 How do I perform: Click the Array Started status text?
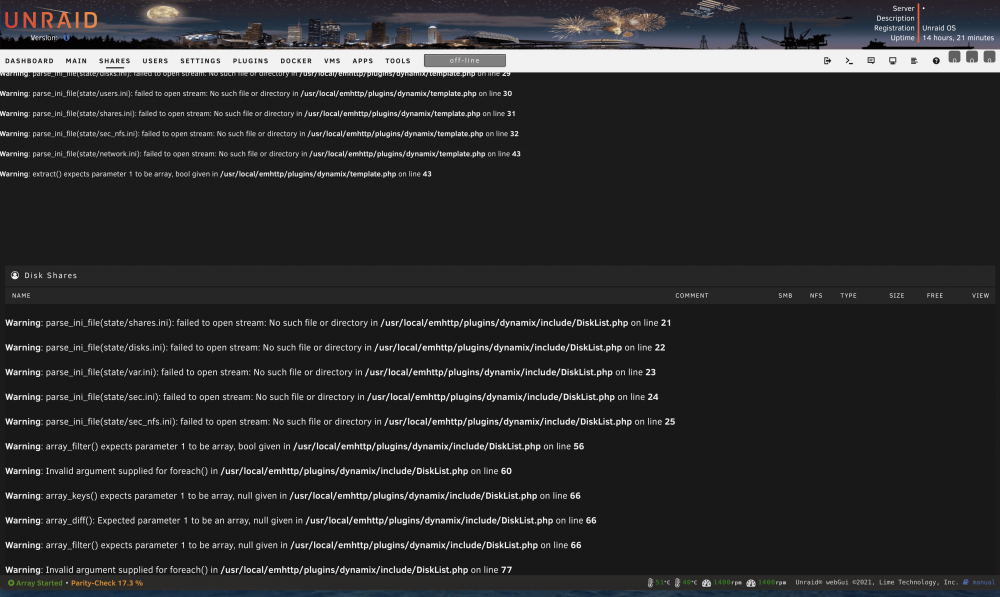[x=39, y=583]
